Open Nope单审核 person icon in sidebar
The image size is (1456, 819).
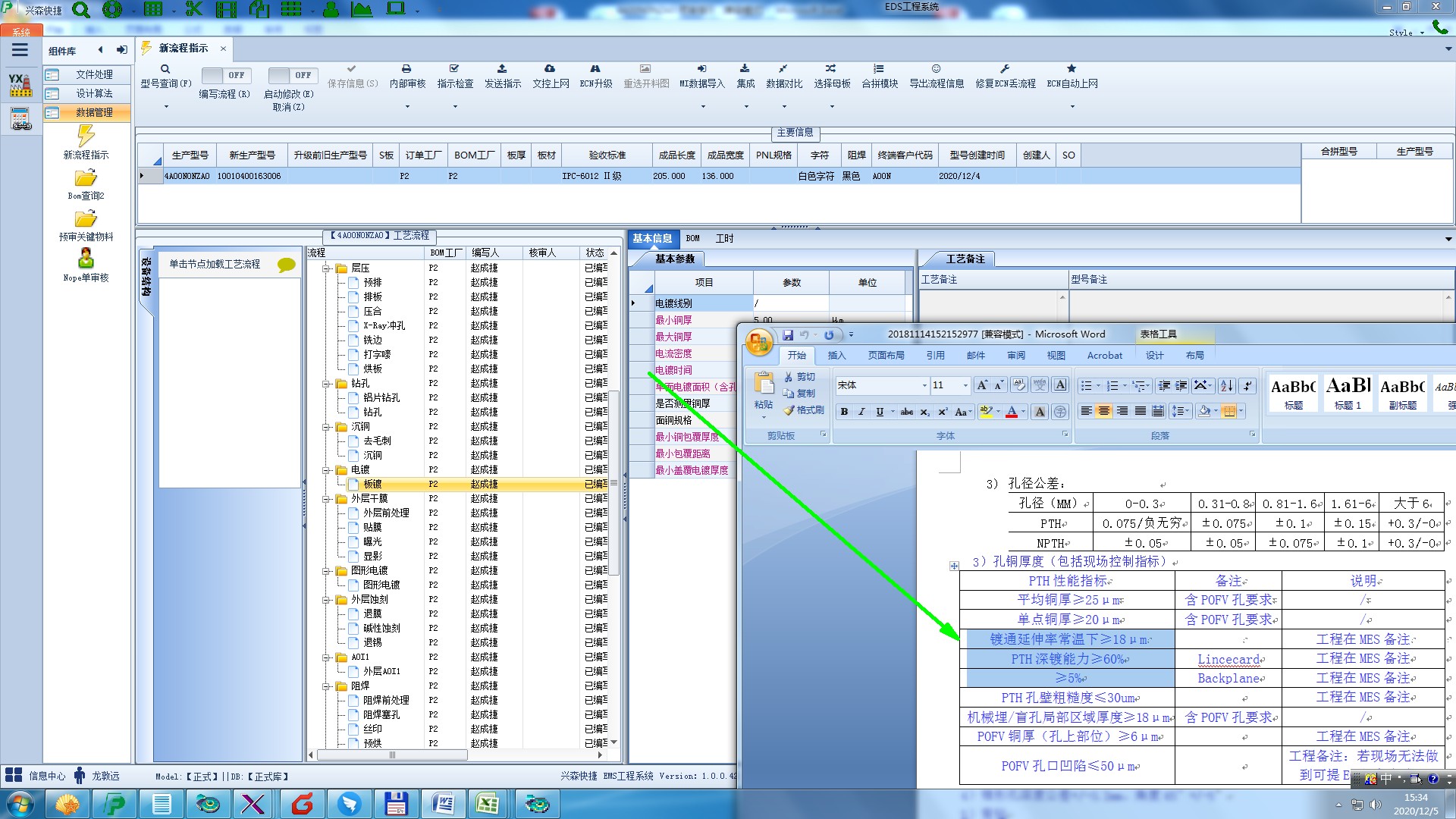coord(86,259)
